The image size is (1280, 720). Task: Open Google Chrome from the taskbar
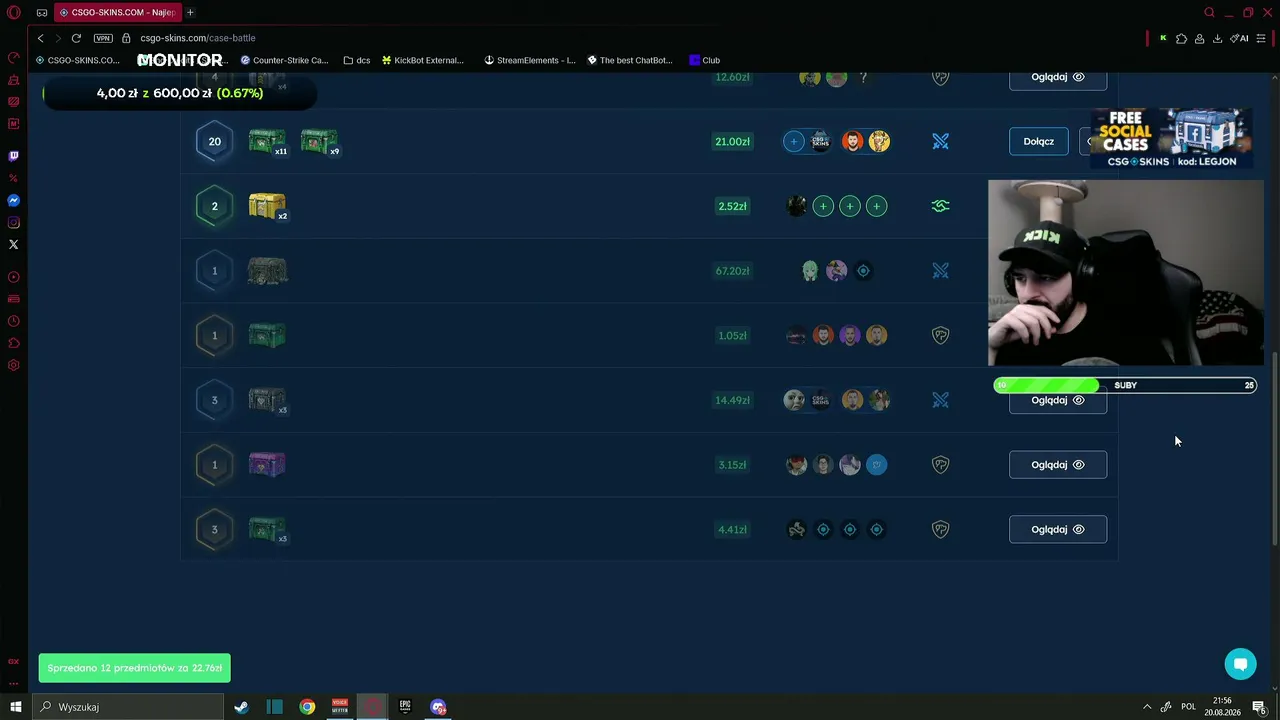point(307,707)
